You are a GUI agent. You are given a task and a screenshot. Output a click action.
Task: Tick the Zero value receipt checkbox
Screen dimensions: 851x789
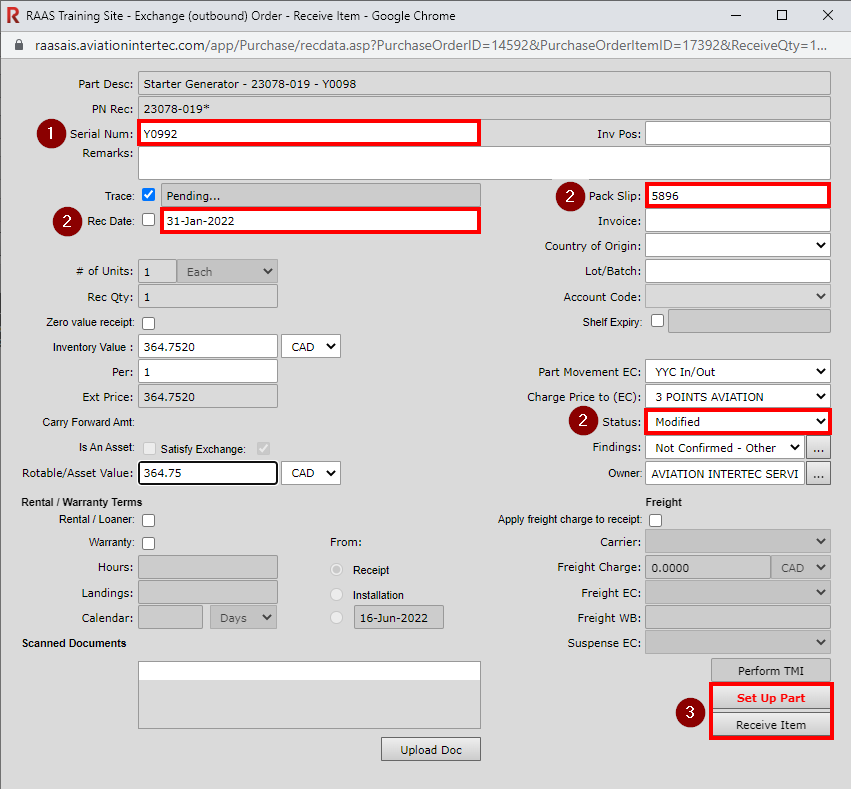[149, 323]
